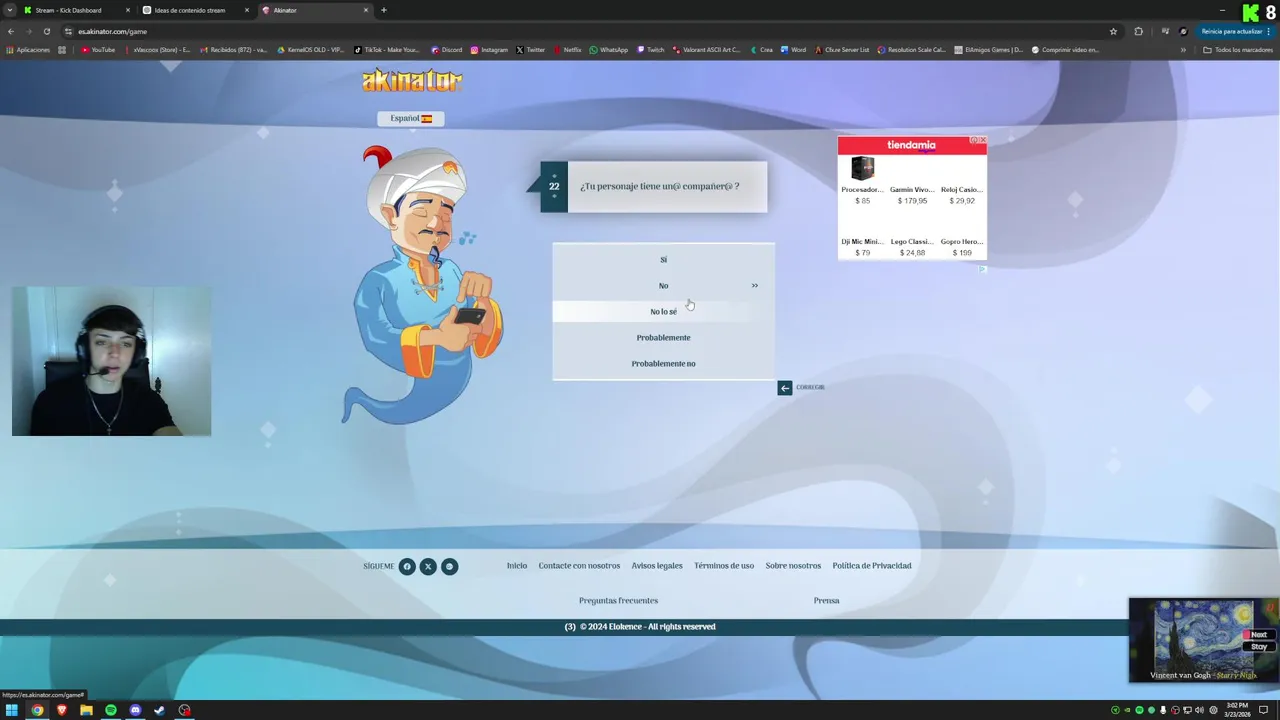
Task: Answer 'No' to the question
Action: point(663,285)
